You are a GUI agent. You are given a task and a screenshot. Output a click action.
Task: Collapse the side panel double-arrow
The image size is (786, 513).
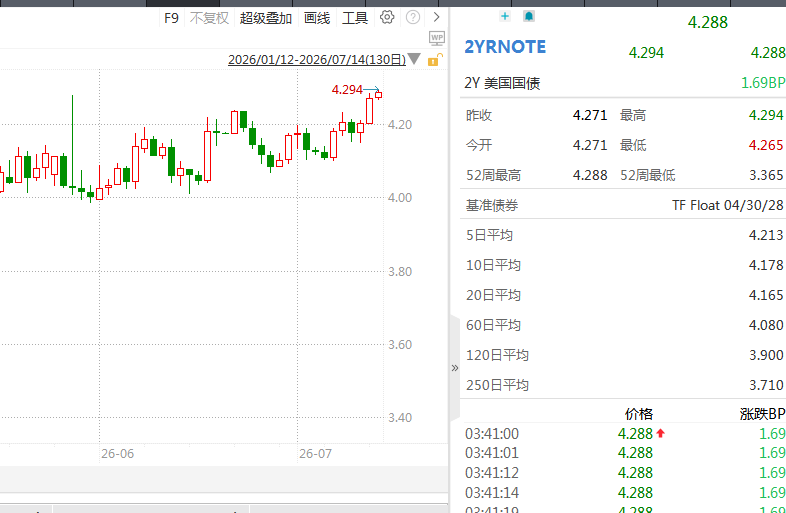(455, 368)
